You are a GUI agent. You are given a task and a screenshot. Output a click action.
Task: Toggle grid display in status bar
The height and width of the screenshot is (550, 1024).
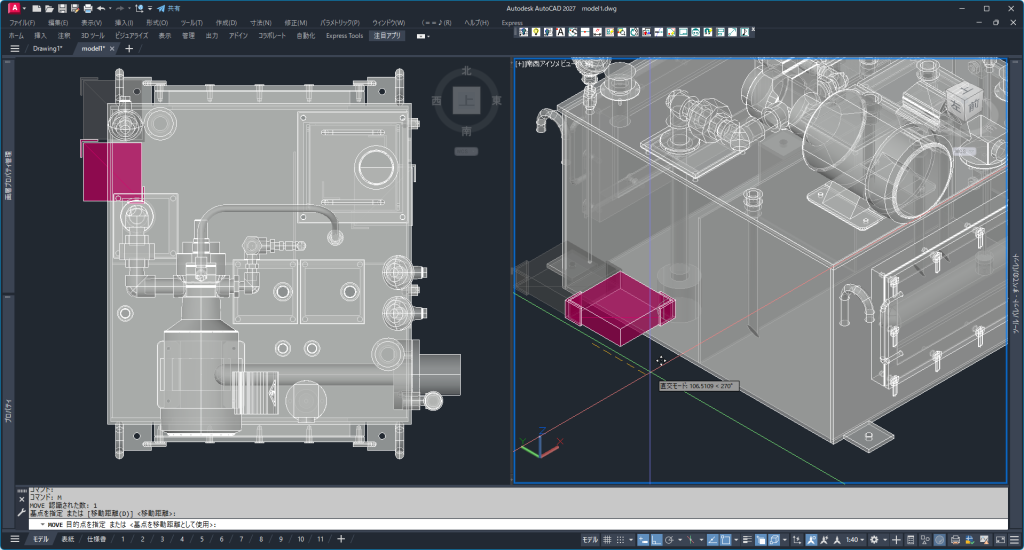tap(609, 540)
